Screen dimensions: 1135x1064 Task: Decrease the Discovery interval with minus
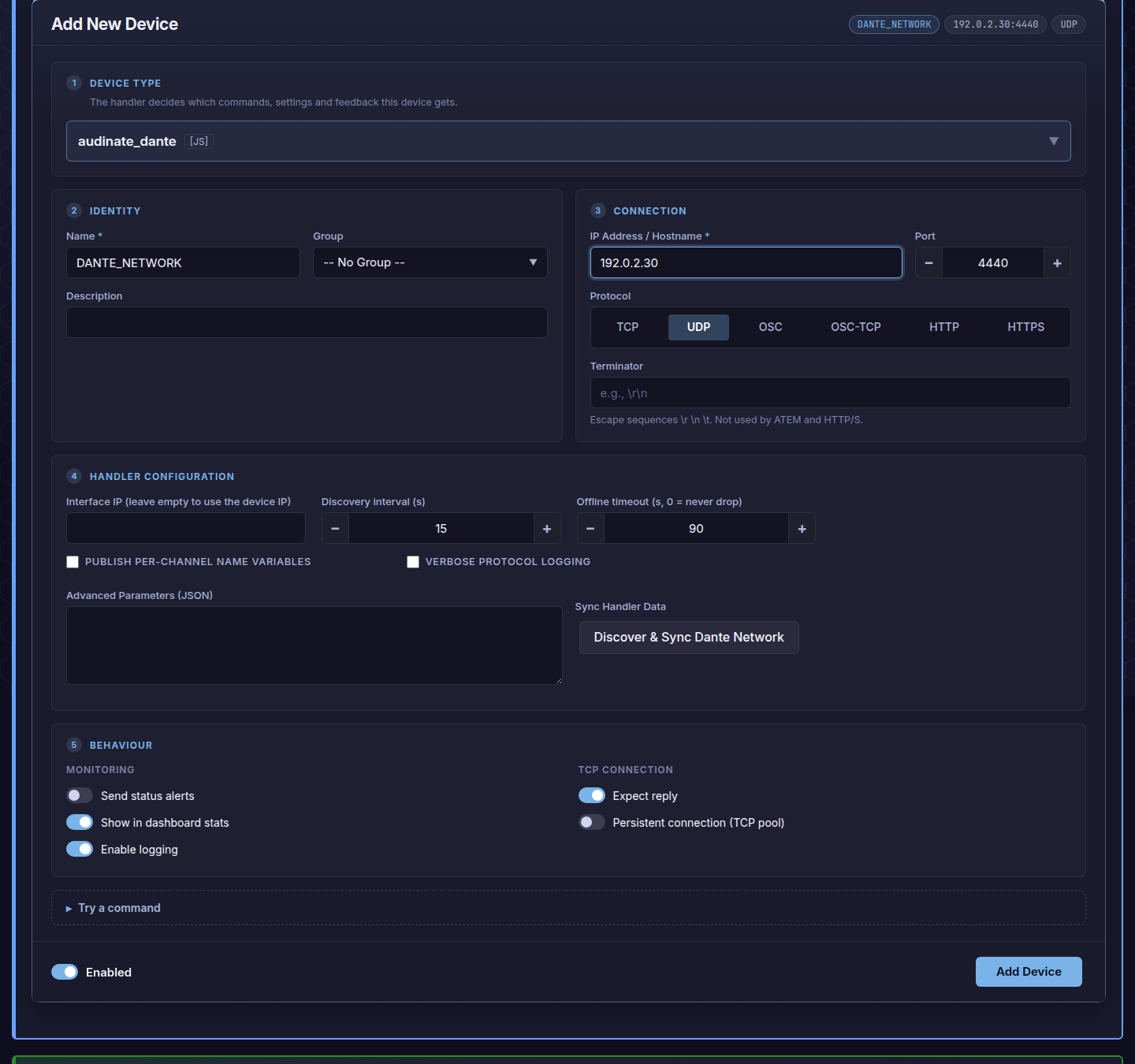(x=335, y=528)
